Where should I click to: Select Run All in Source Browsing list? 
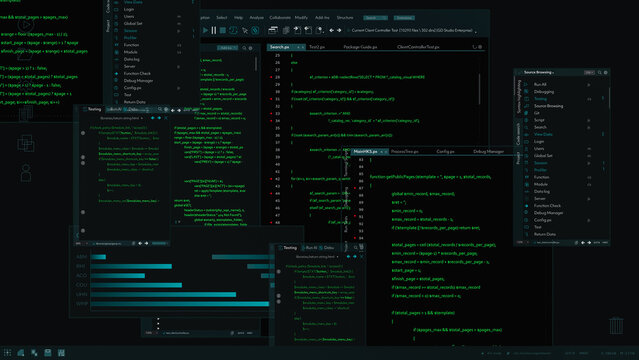pyautogui.click(x=540, y=85)
